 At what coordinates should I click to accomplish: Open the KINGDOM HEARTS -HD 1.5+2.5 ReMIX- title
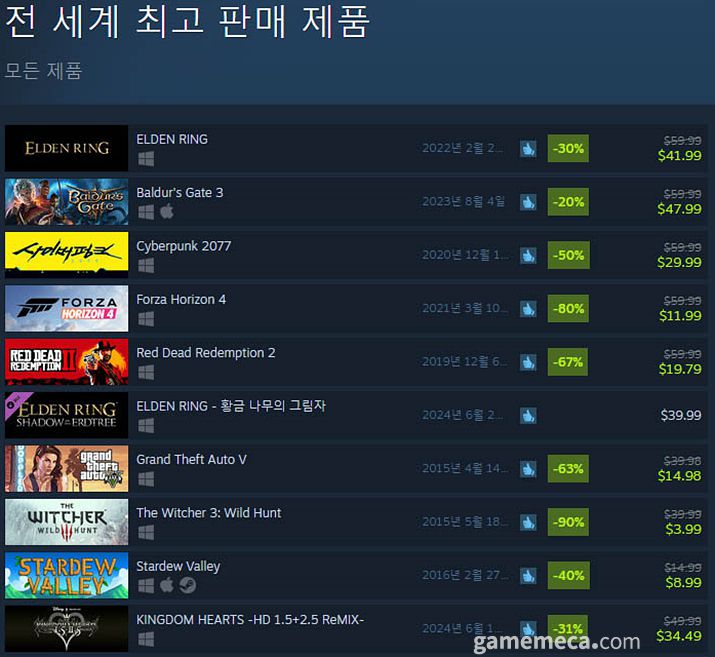pyautogui.click(x=250, y=620)
